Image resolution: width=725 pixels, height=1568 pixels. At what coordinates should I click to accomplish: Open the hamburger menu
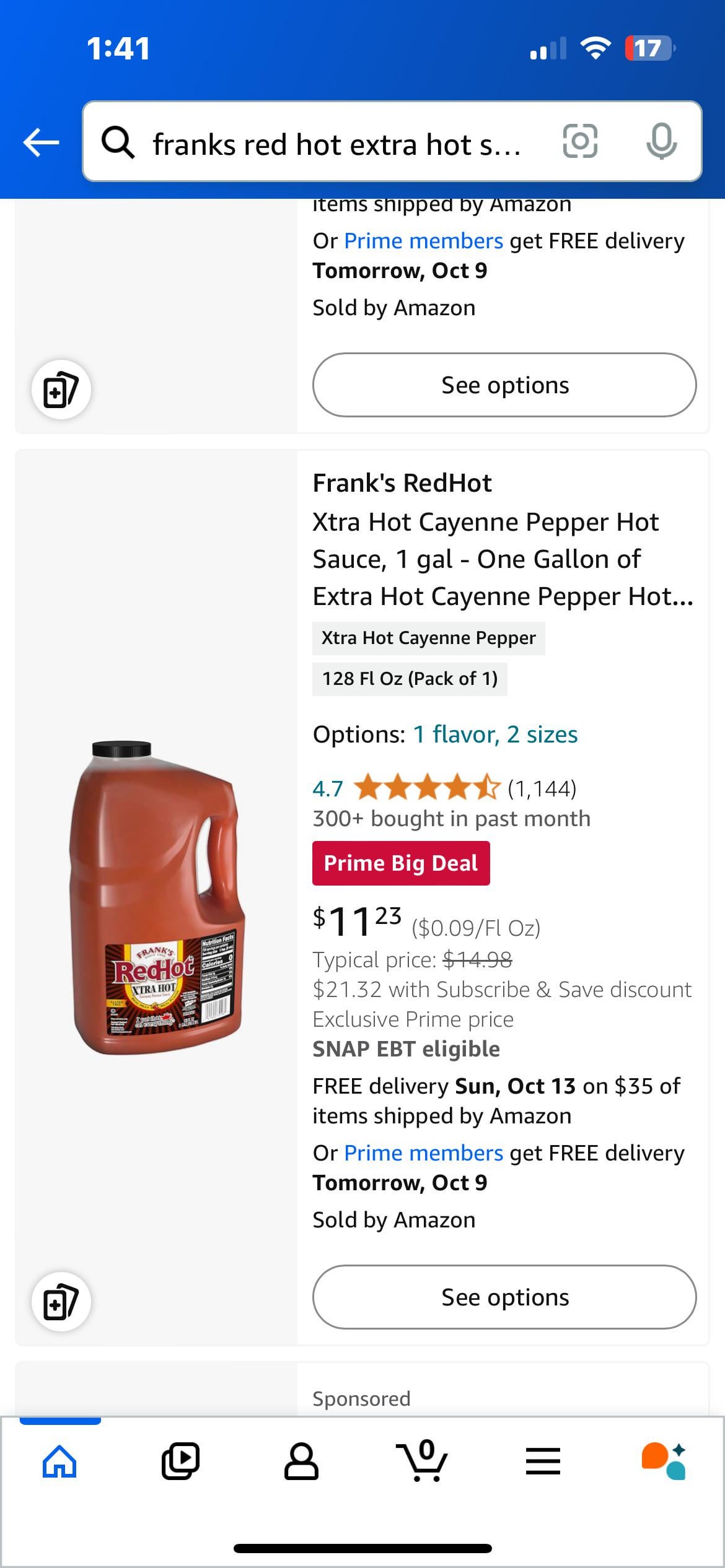pyautogui.click(x=543, y=1461)
